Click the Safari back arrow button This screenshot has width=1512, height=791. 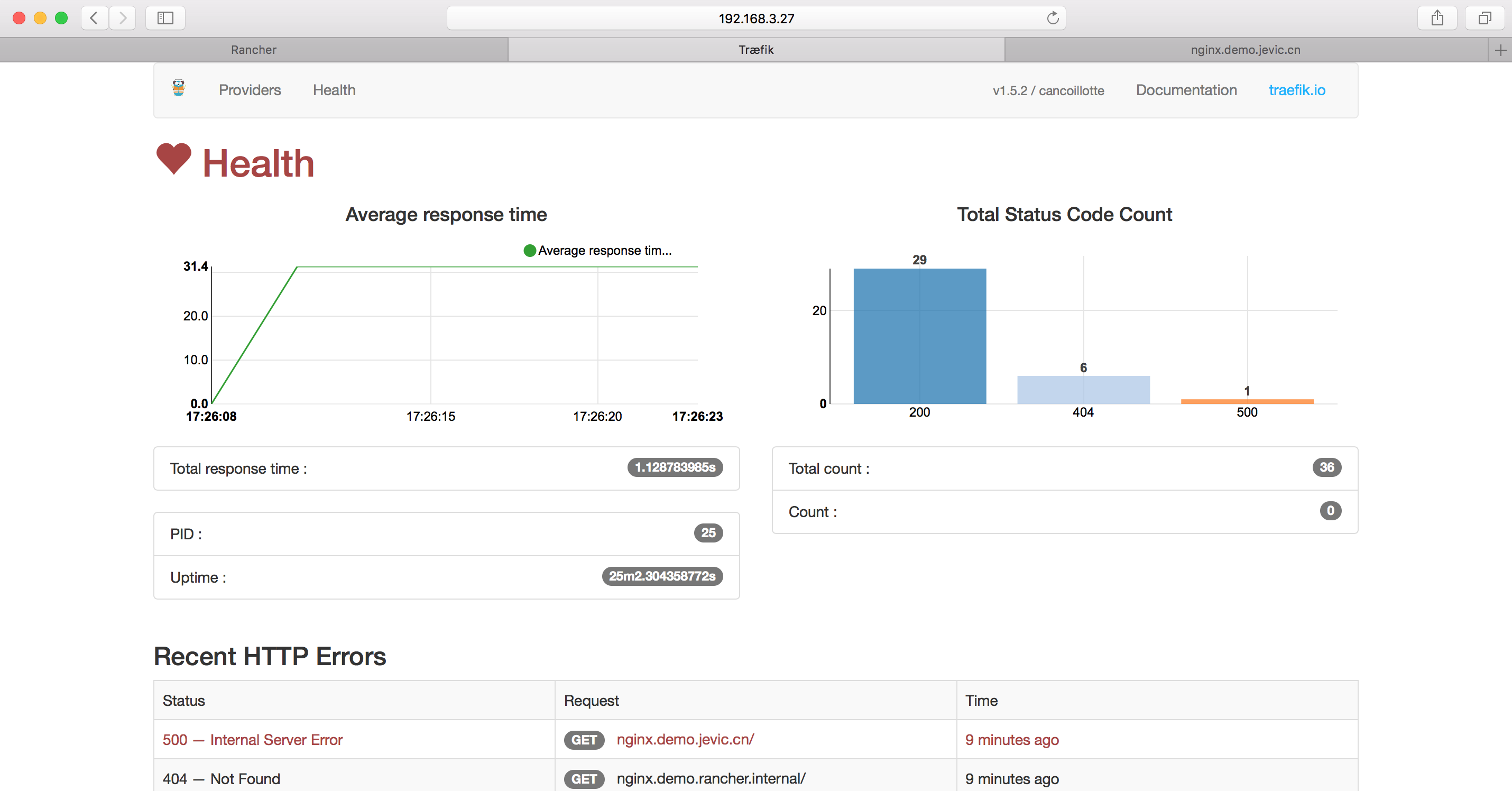pyautogui.click(x=94, y=17)
